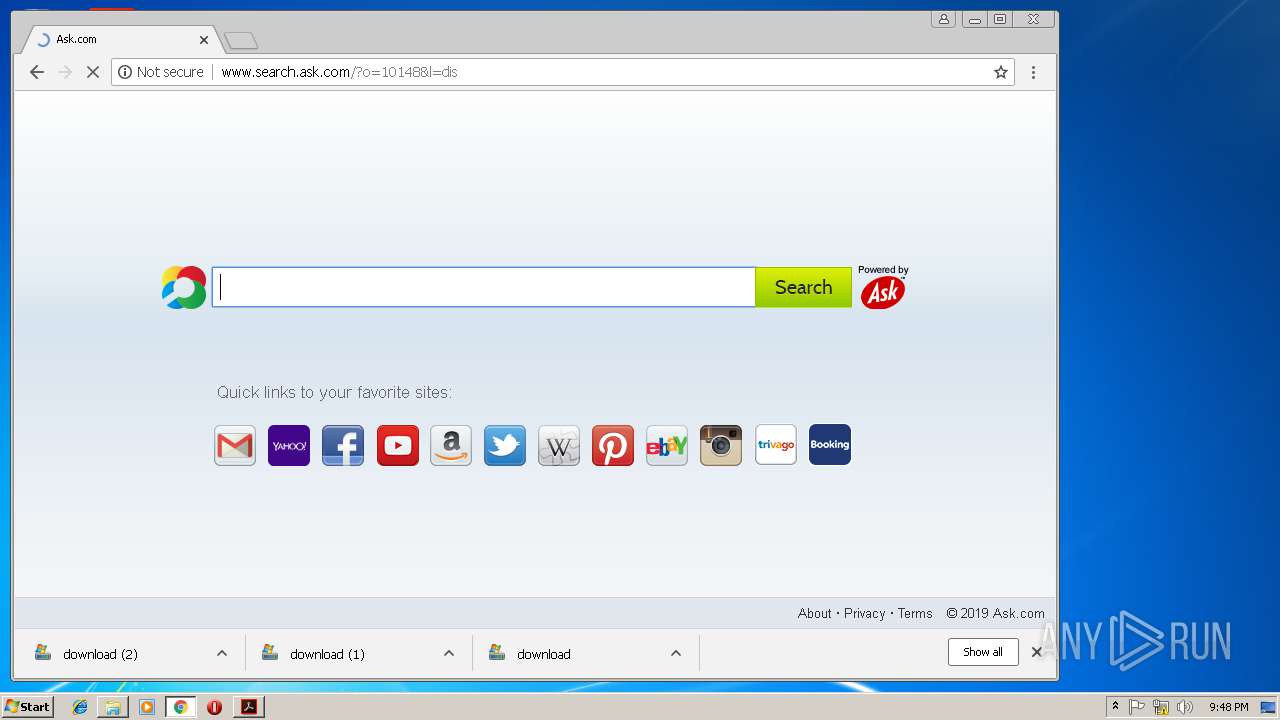Click the red Ask logo
This screenshot has height=720, width=1280.
883,292
